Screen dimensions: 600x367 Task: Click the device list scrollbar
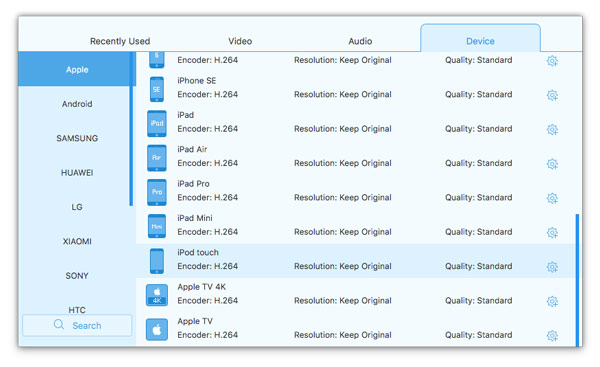click(x=577, y=280)
